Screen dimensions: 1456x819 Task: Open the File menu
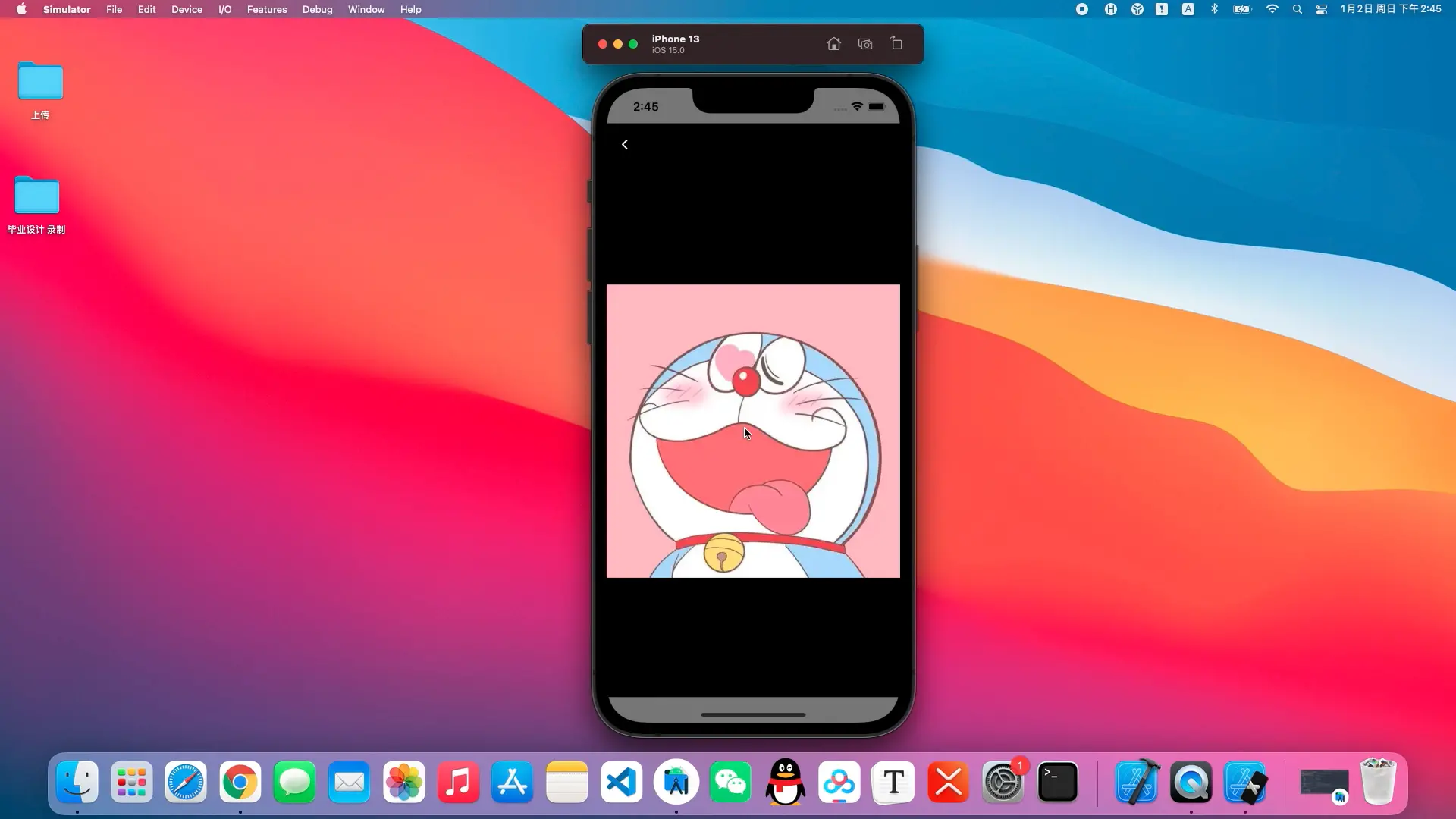coord(114,9)
